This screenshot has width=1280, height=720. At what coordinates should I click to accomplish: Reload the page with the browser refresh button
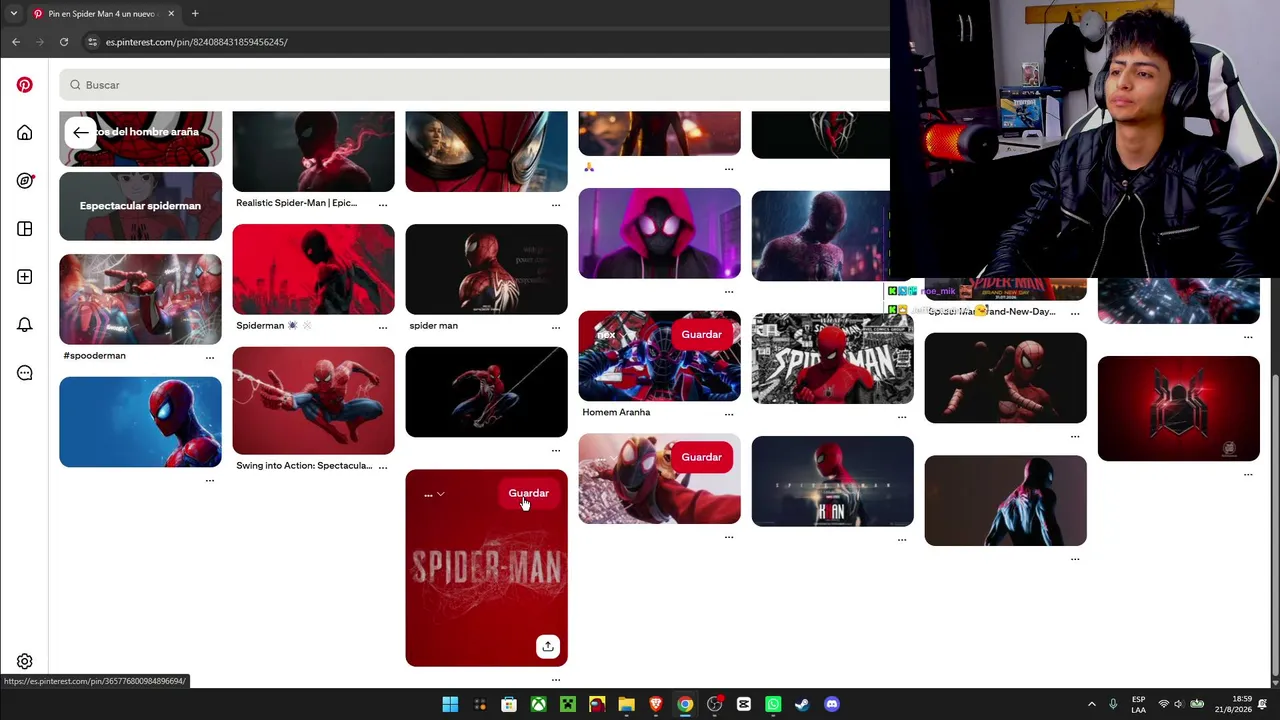click(x=64, y=42)
